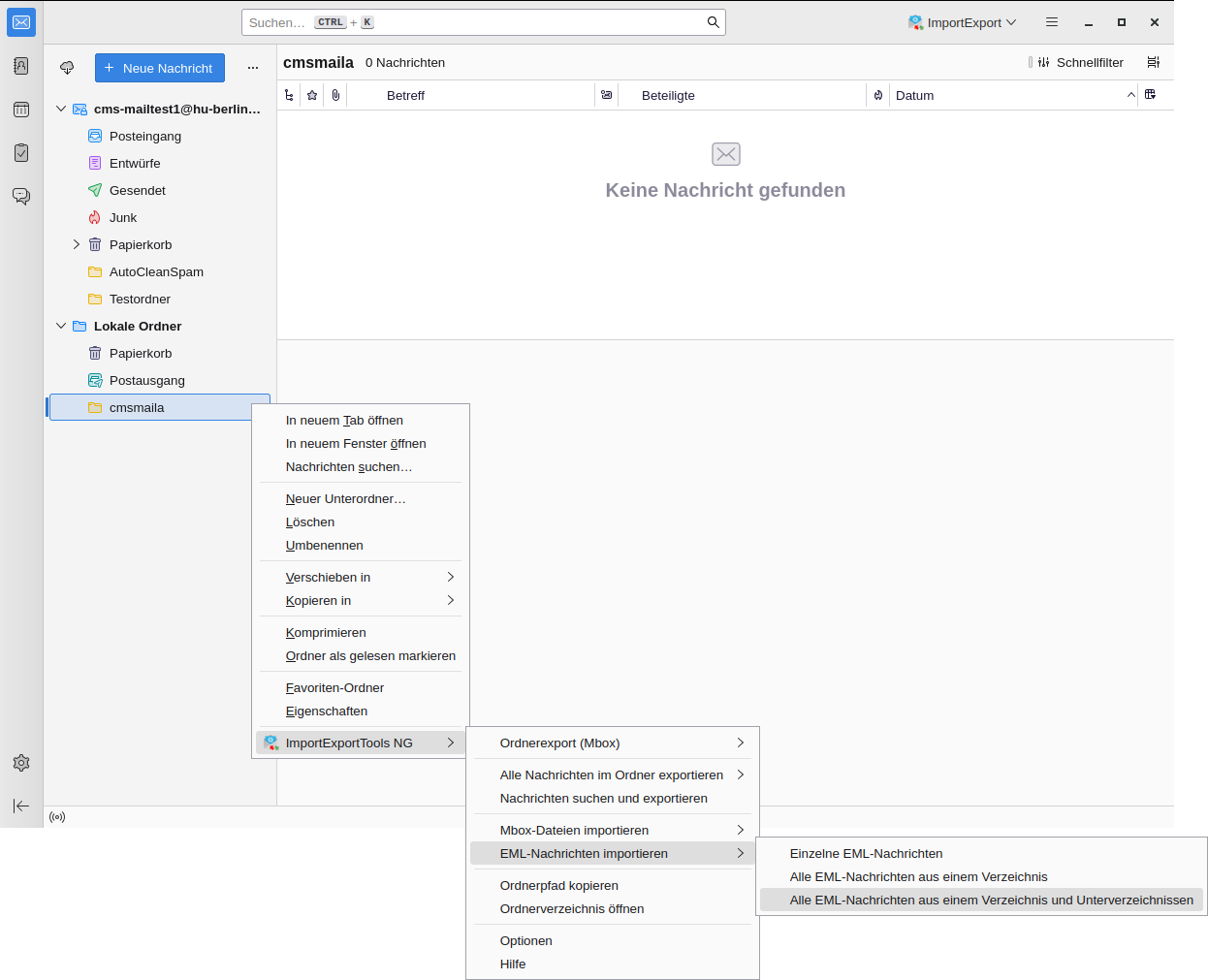Open the folder pane more options button
The image size is (1208, 980).
[253, 68]
